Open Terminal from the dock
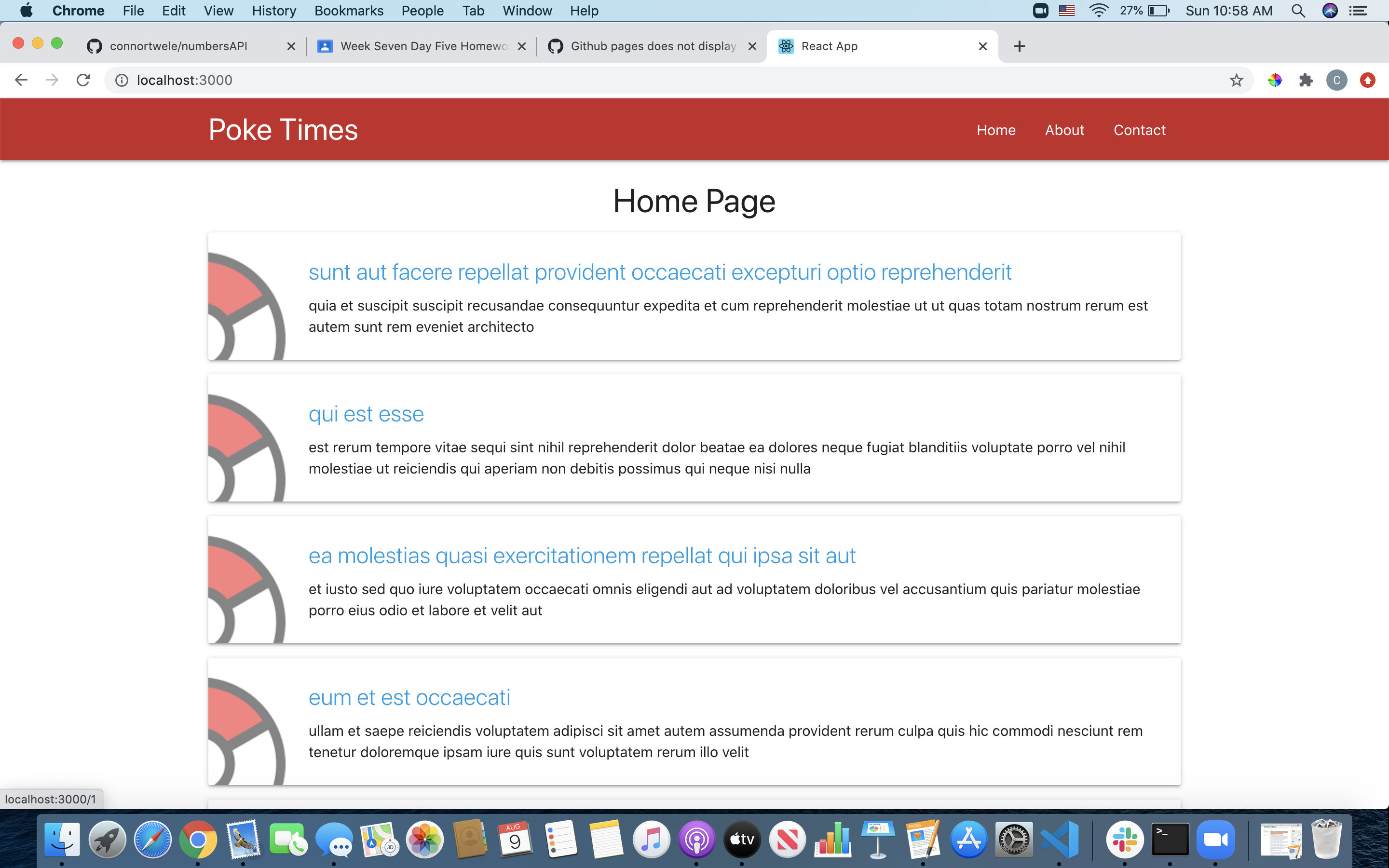 (1170, 839)
